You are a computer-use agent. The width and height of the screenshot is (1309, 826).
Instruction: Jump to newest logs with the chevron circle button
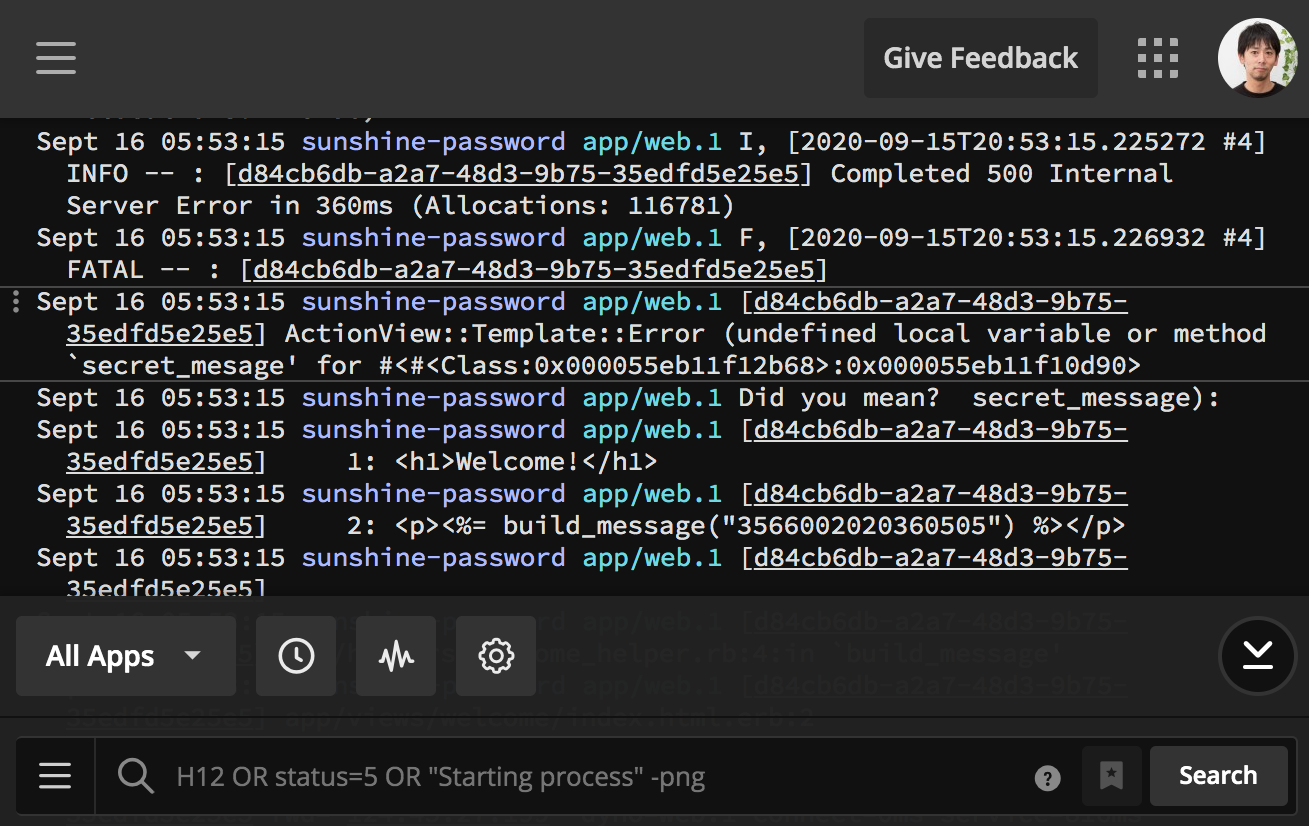pos(1257,656)
